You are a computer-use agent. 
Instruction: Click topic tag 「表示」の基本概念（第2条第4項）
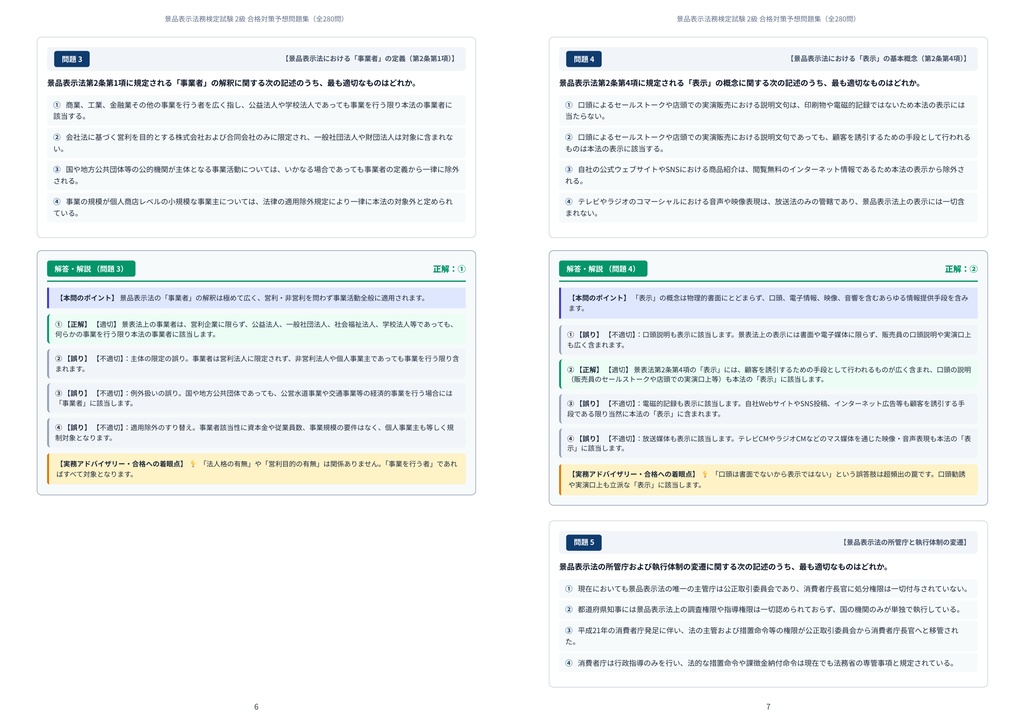(879, 59)
